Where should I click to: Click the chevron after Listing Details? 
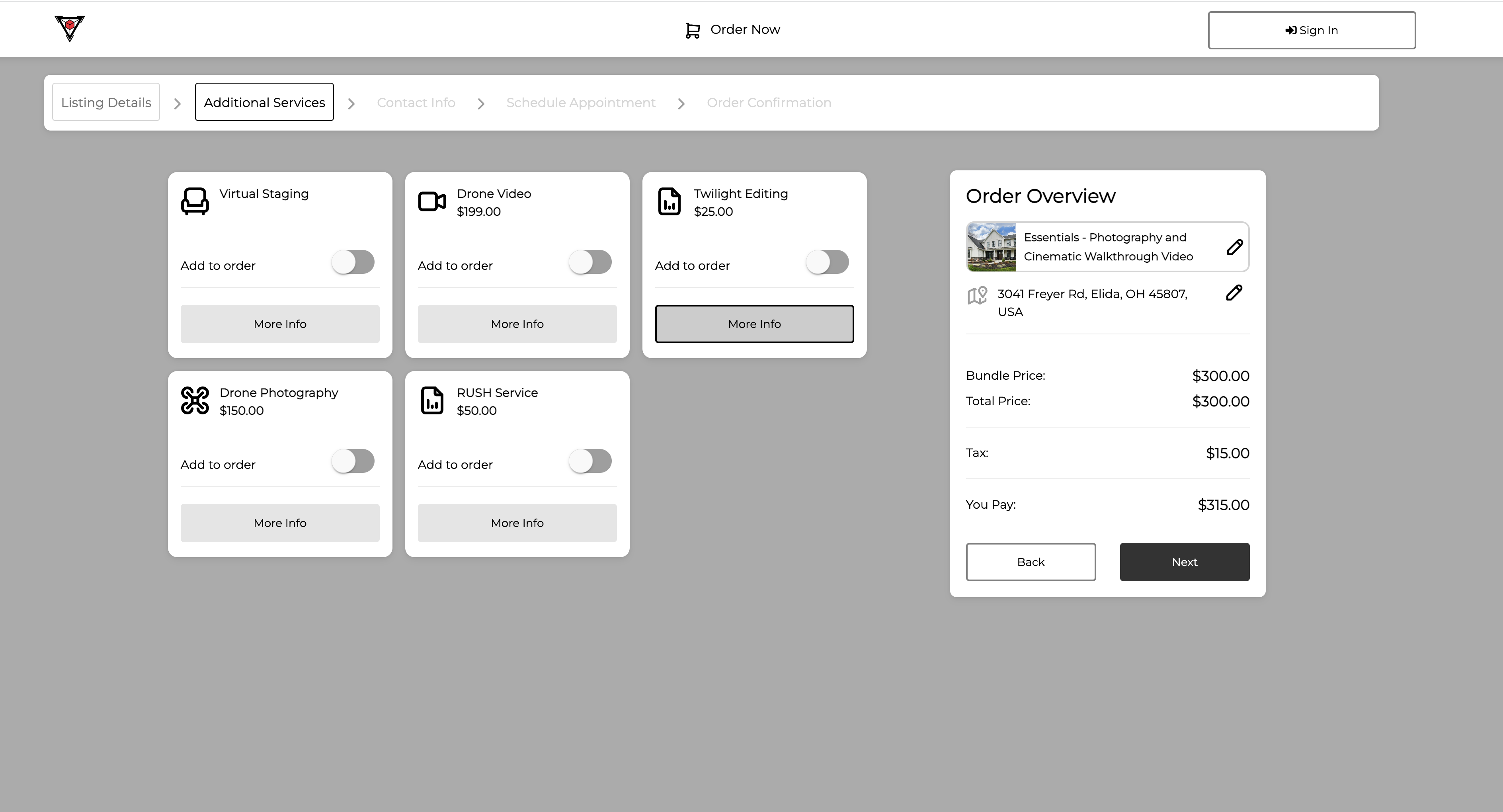[x=178, y=103]
